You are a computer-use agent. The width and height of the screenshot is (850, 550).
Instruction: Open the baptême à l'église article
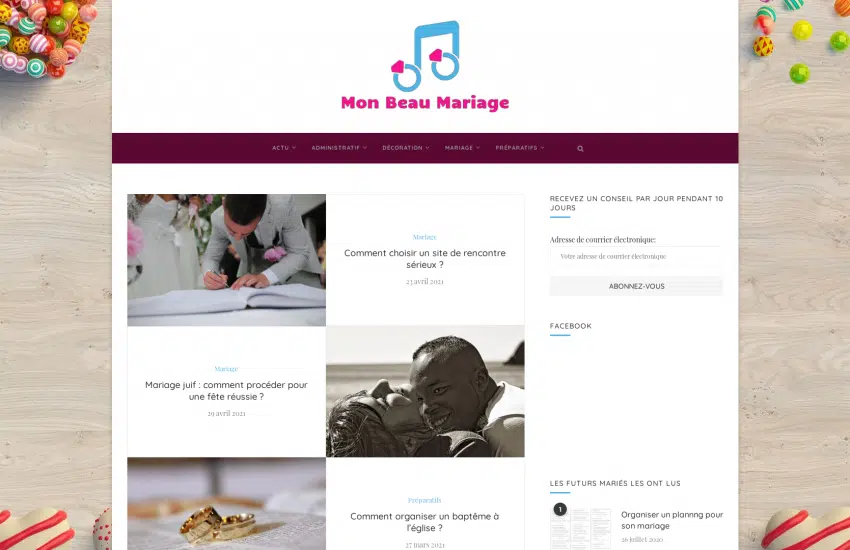point(424,522)
